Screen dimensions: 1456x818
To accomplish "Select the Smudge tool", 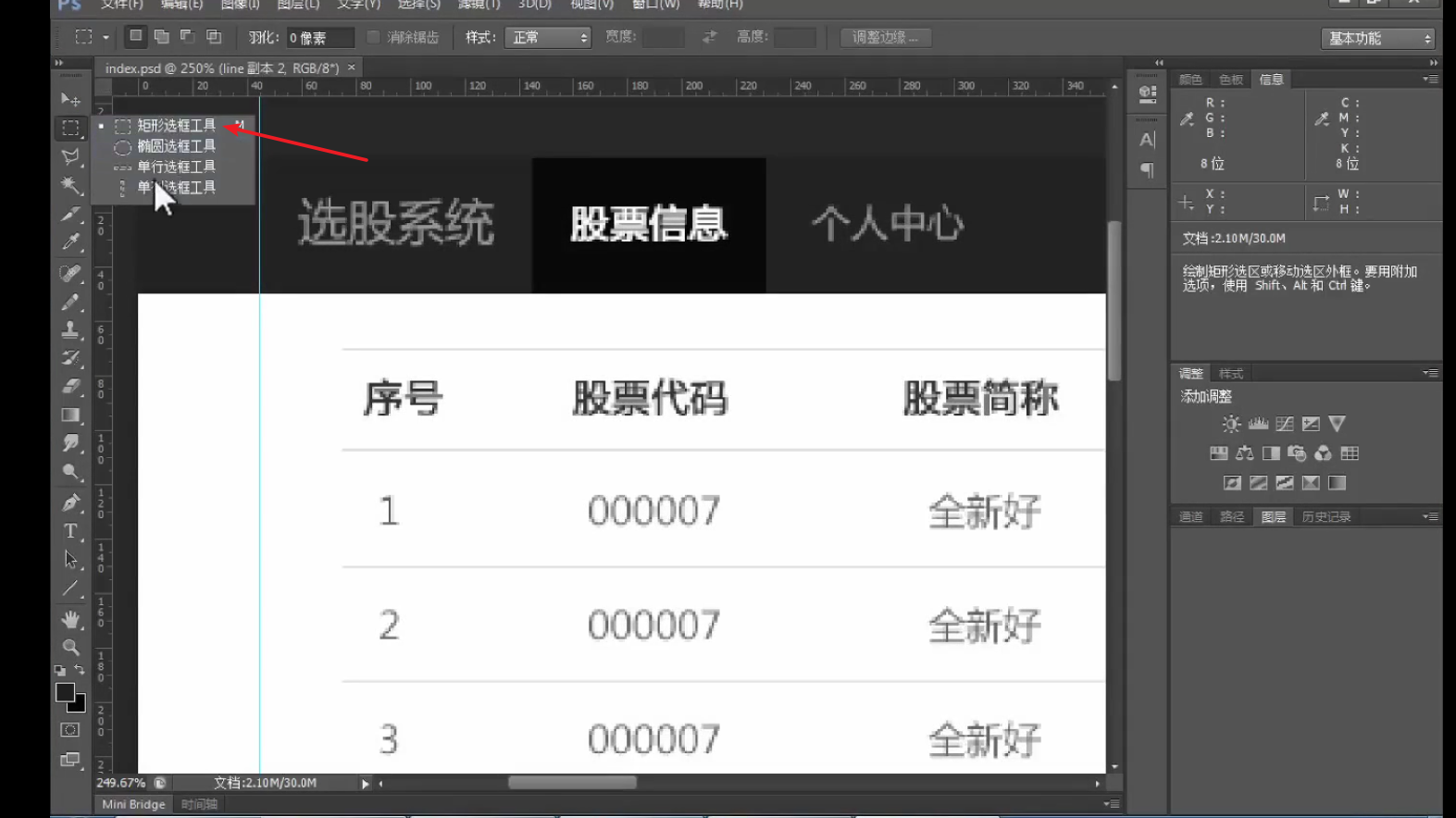I will tap(70, 443).
